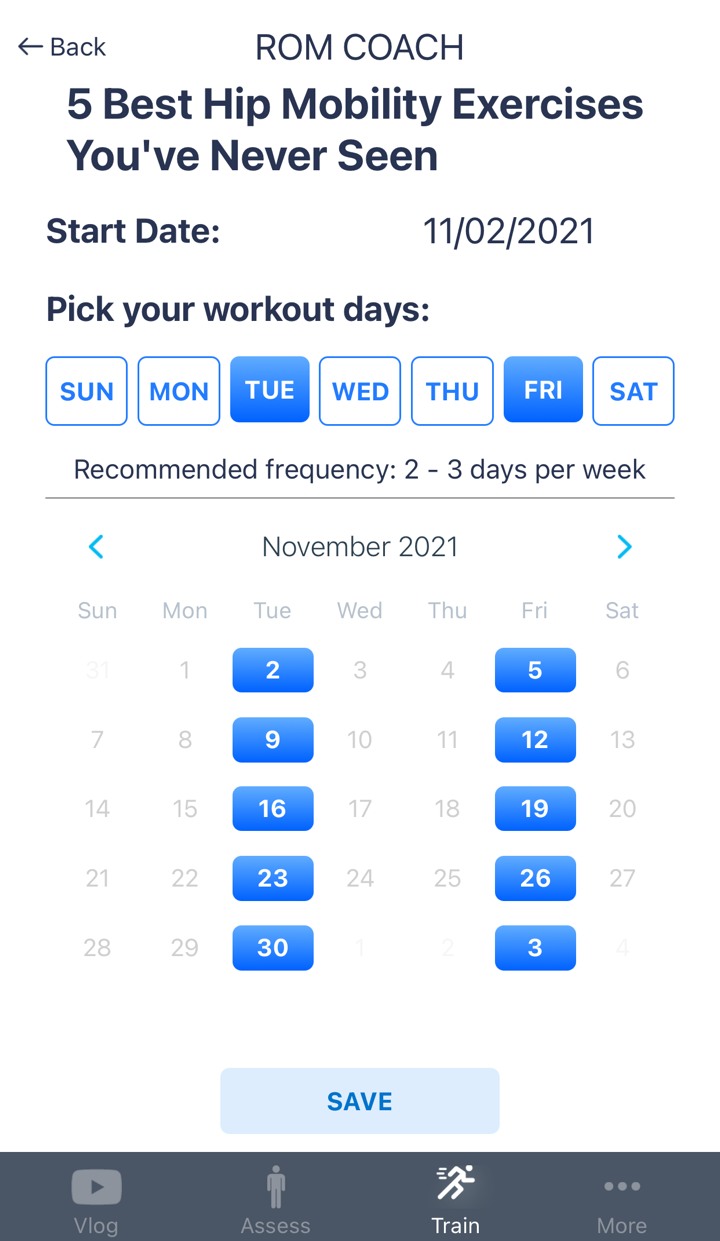Toggle SUN workout day
This screenshot has width=720, height=1241.
point(87,391)
